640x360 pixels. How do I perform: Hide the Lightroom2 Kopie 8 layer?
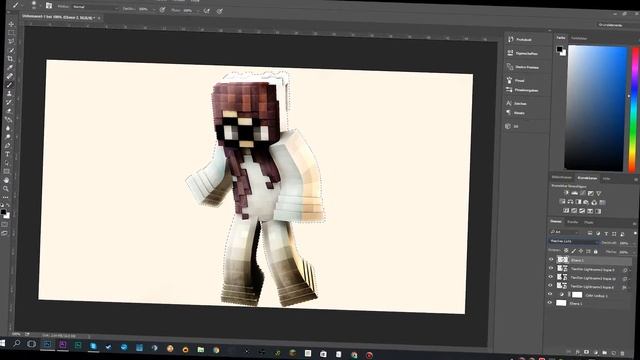[550, 285]
